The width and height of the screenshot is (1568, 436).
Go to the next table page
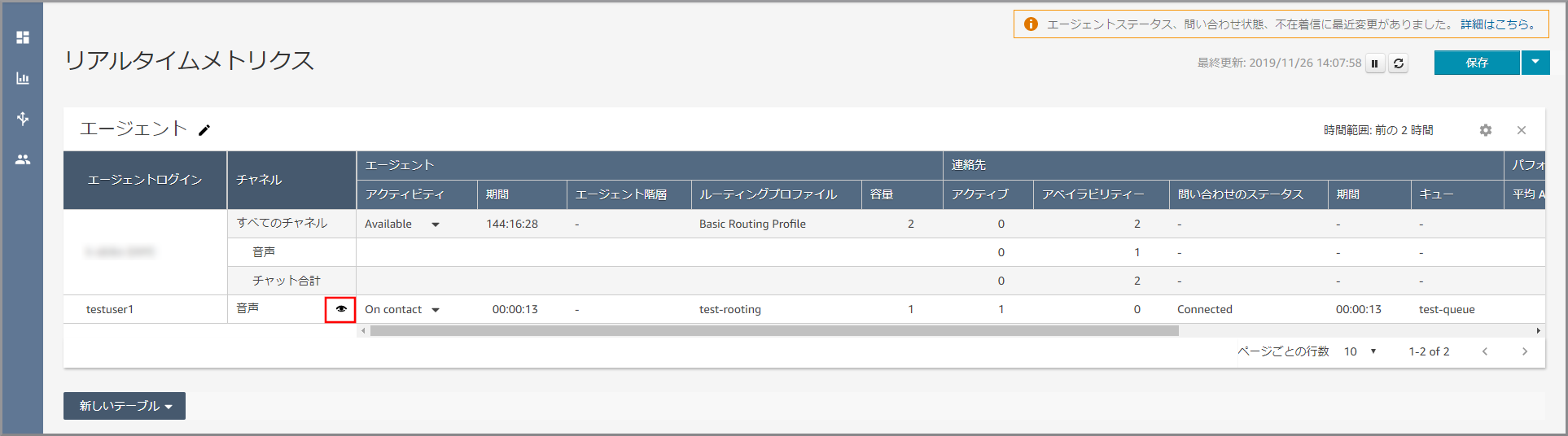click(1525, 351)
